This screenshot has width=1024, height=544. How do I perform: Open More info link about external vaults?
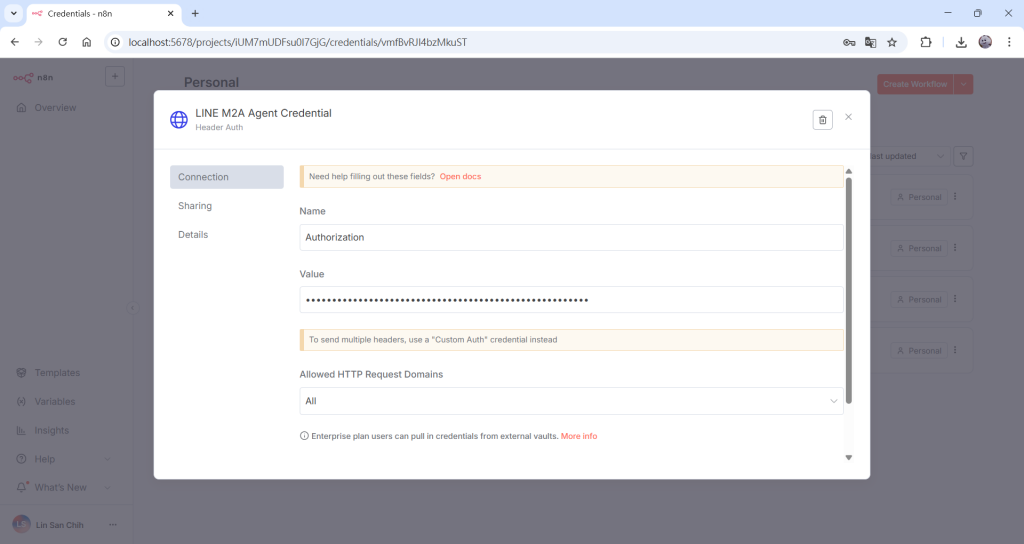point(579,436)
